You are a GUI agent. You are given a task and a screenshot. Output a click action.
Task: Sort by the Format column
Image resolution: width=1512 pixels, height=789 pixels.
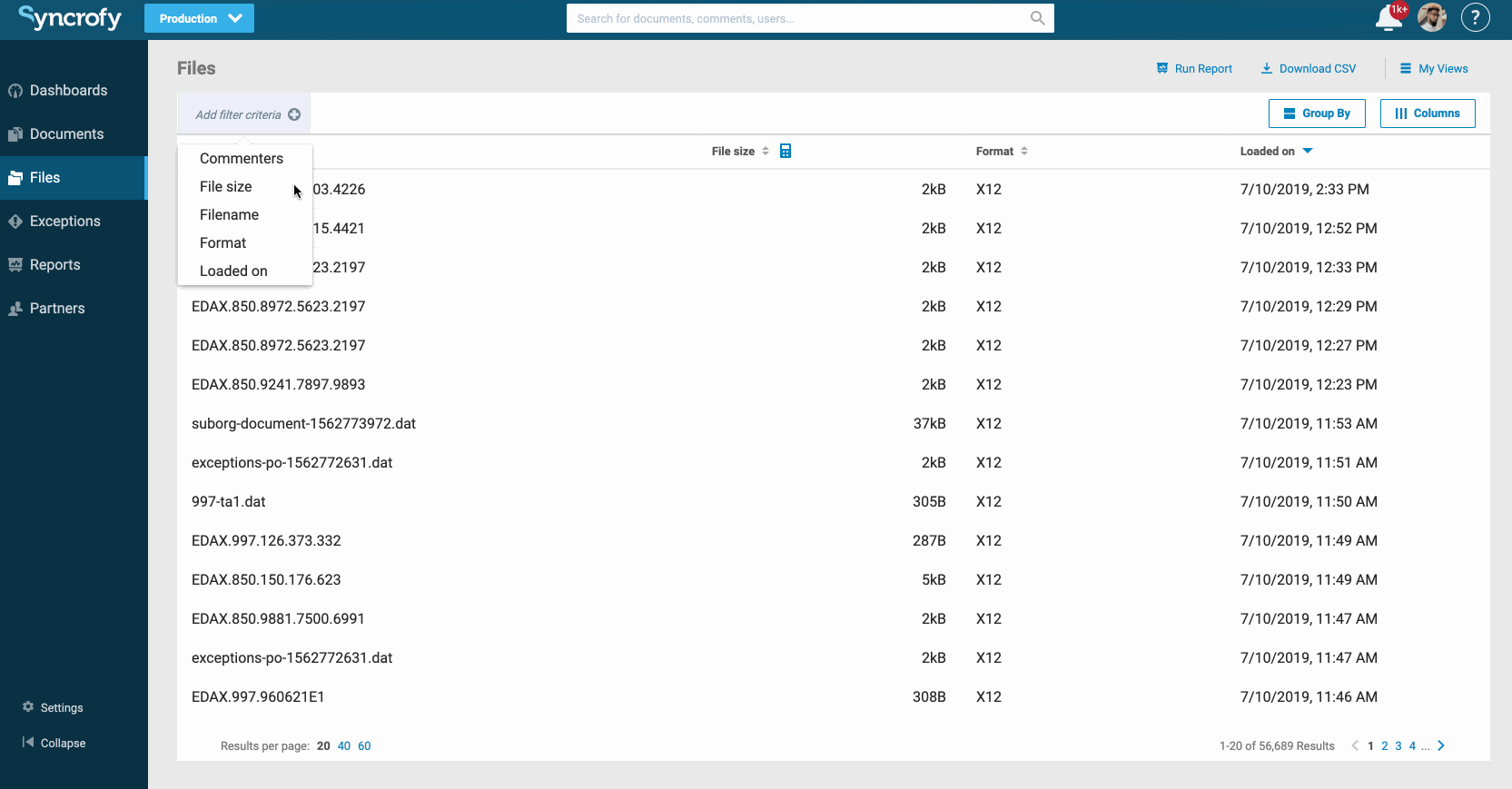[1002, 152]
